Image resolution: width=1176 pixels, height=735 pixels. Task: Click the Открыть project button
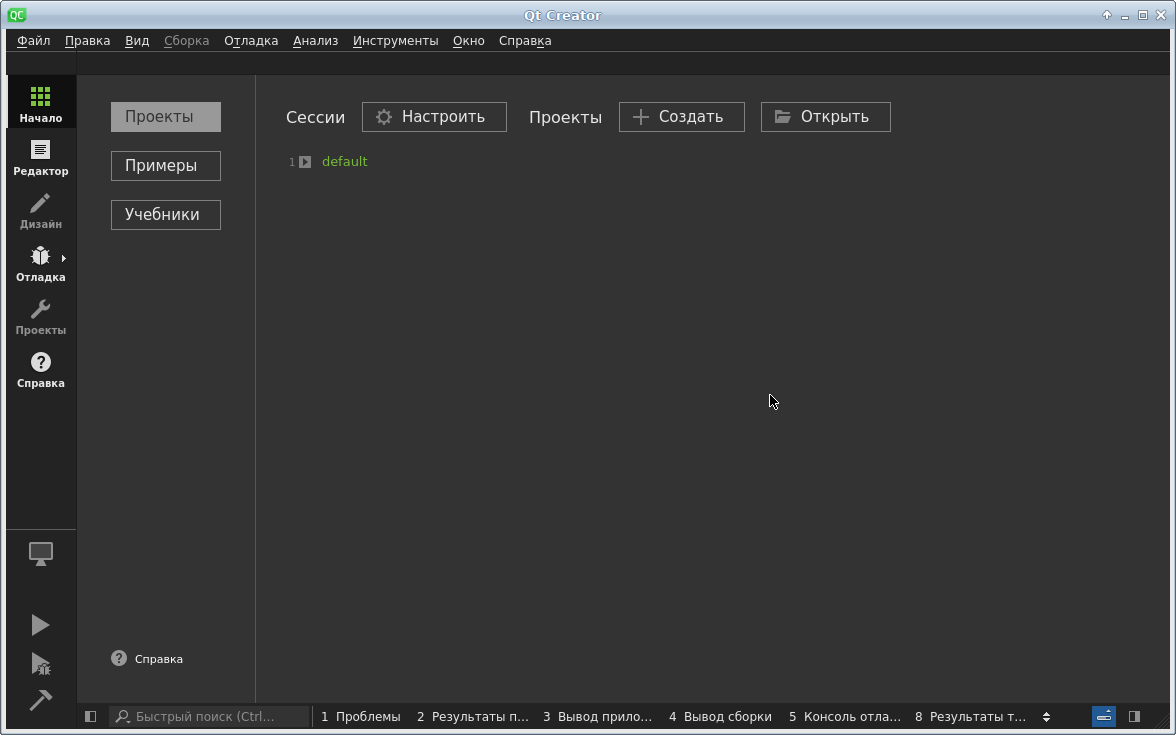click(x=825, y=117)
